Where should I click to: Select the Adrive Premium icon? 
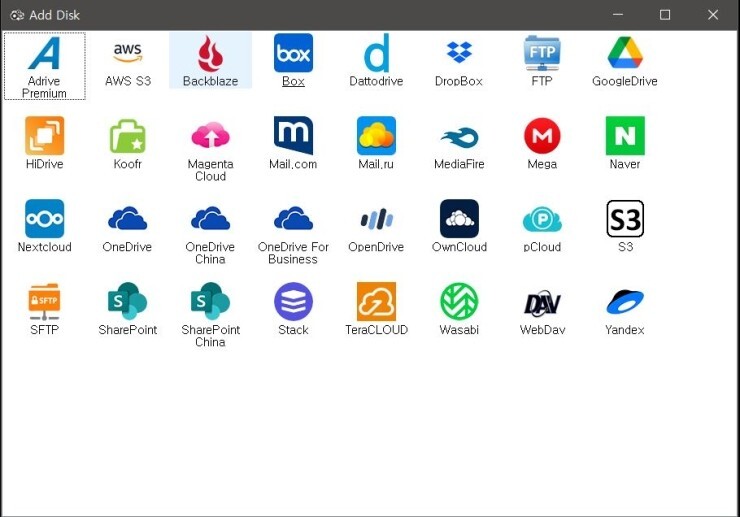44,53
